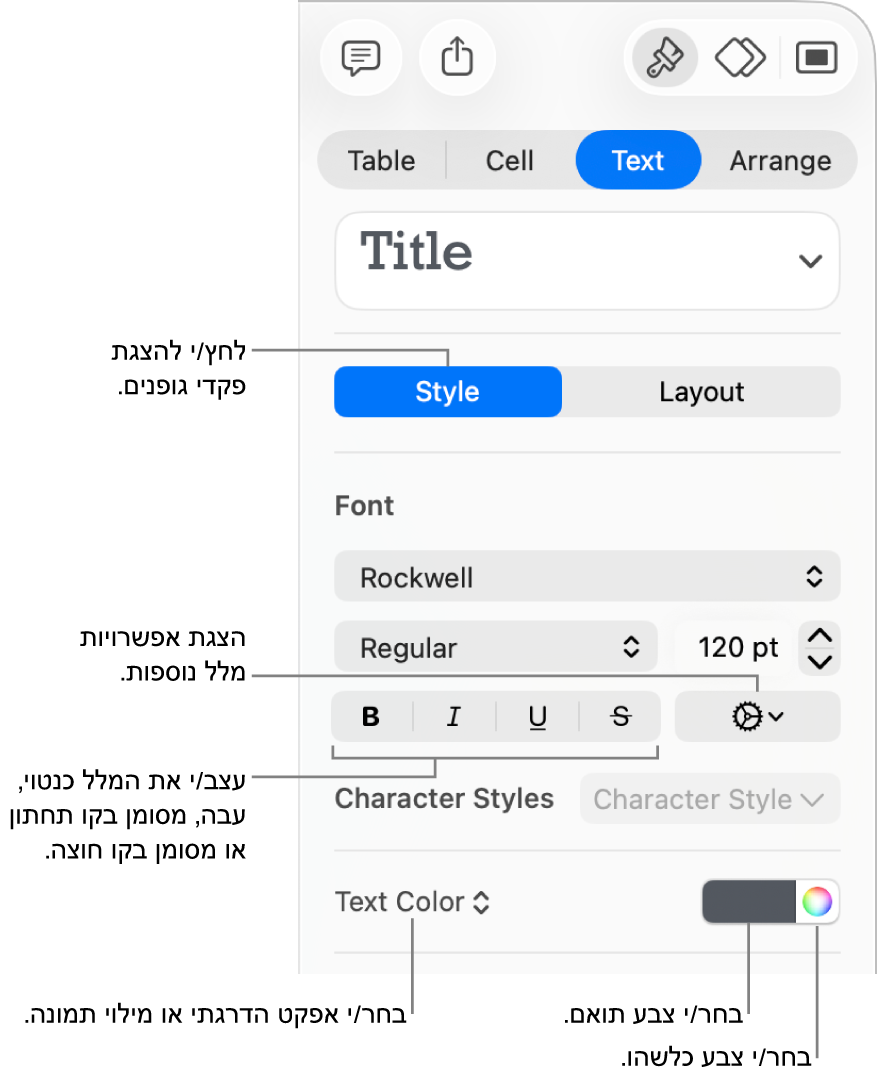Toggle underline formatting
880x1075 pixels.
point(538,717)
